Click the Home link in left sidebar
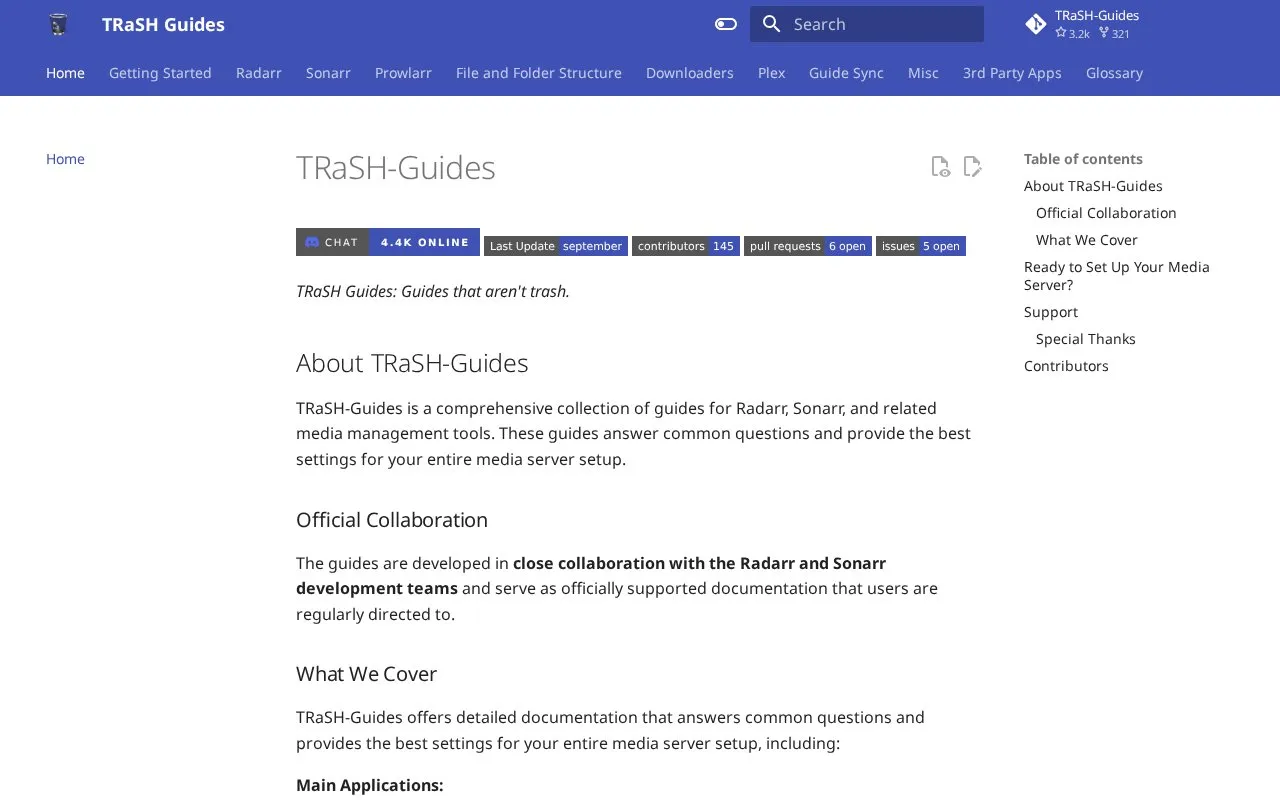 65,159
